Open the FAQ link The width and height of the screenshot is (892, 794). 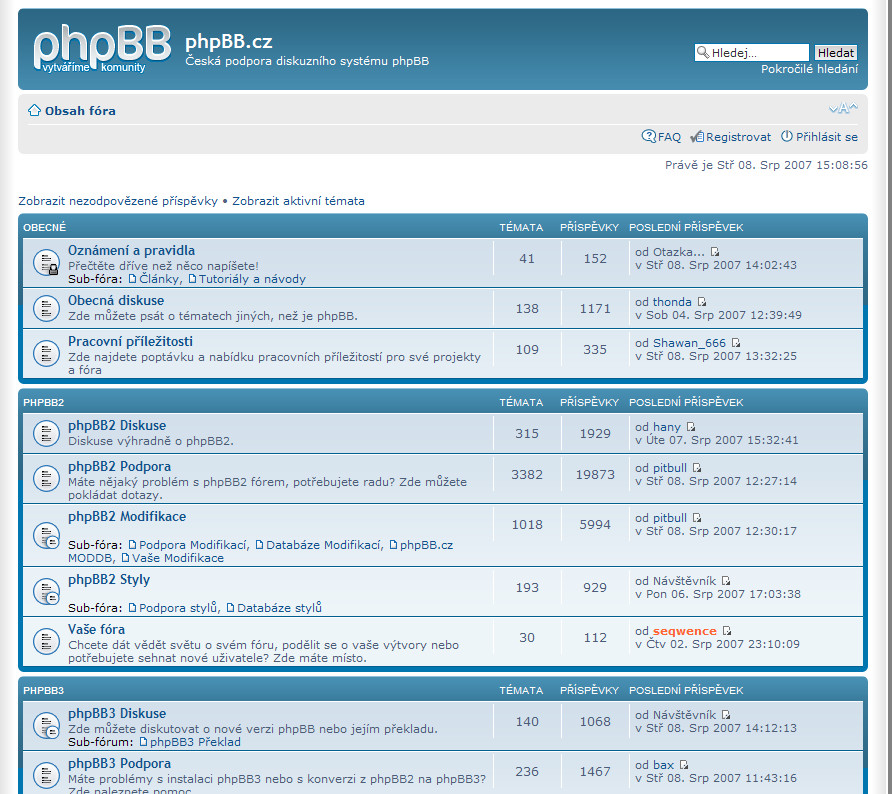click(669, 137)
